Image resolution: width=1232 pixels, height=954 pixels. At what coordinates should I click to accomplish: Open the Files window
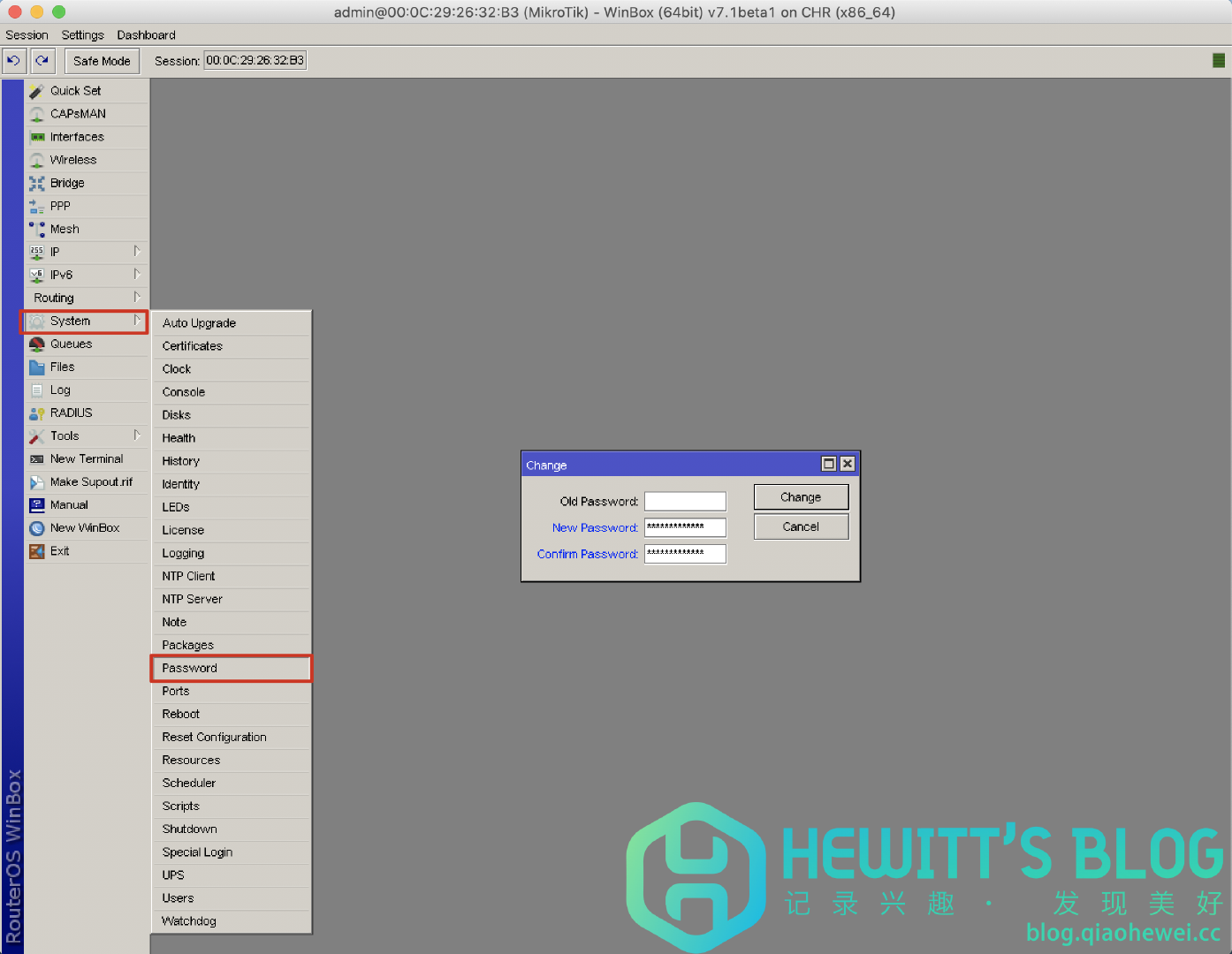pyautogui.click(x=63, y=367)
